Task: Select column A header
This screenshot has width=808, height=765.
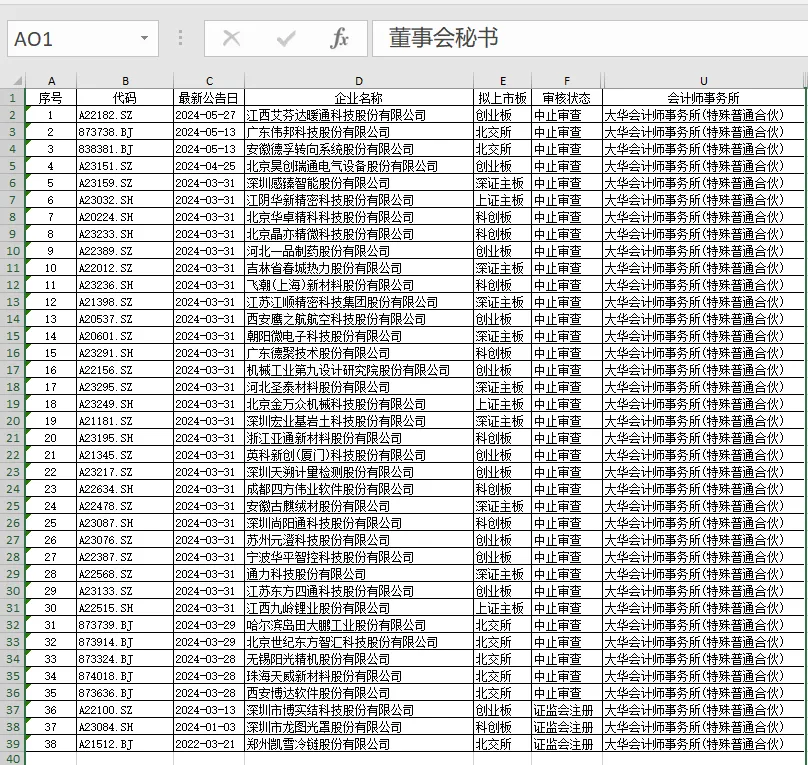Action: tap(51, 81)
